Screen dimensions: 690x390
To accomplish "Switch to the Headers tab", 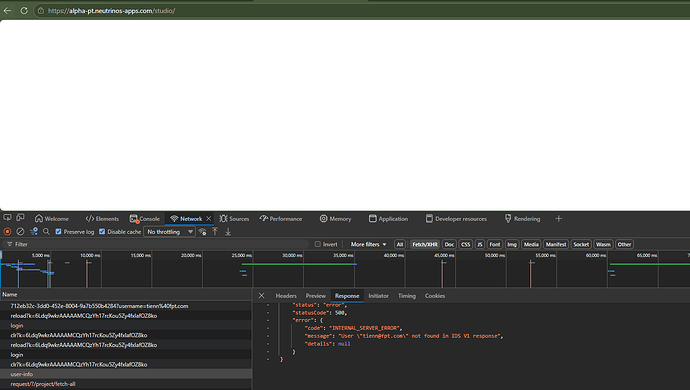I will 286,296.
